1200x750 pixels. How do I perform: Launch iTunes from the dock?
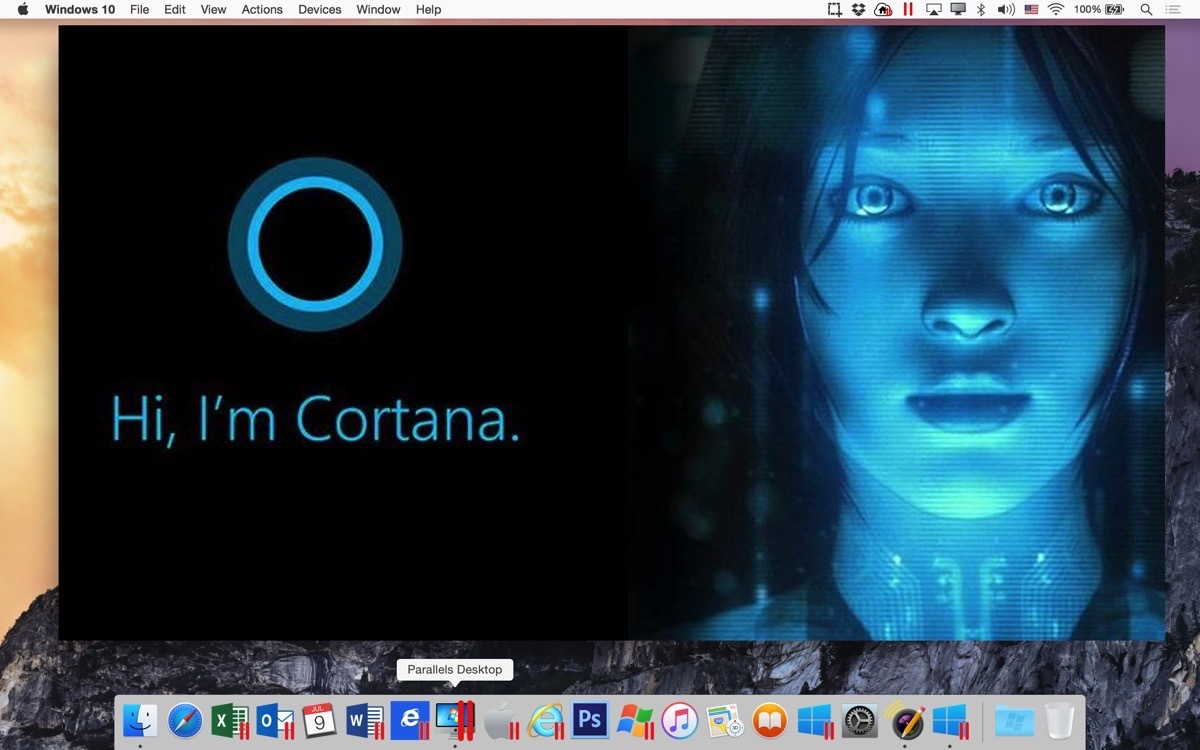(680, 720)
